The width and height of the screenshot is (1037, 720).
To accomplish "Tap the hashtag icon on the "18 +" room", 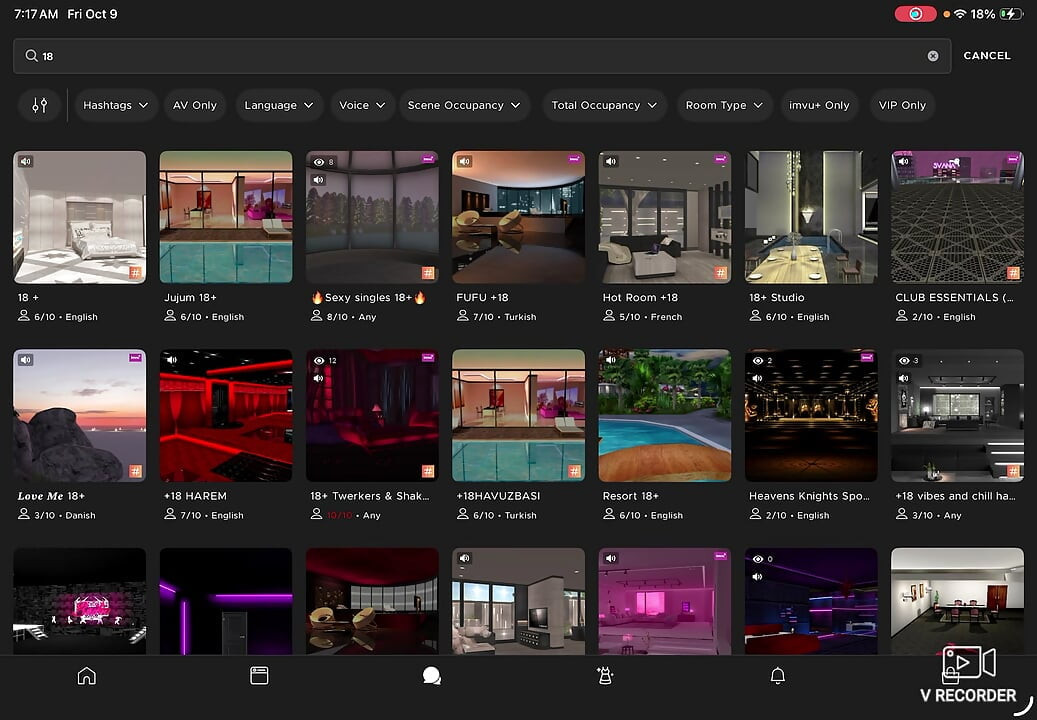I will (135, 272).
